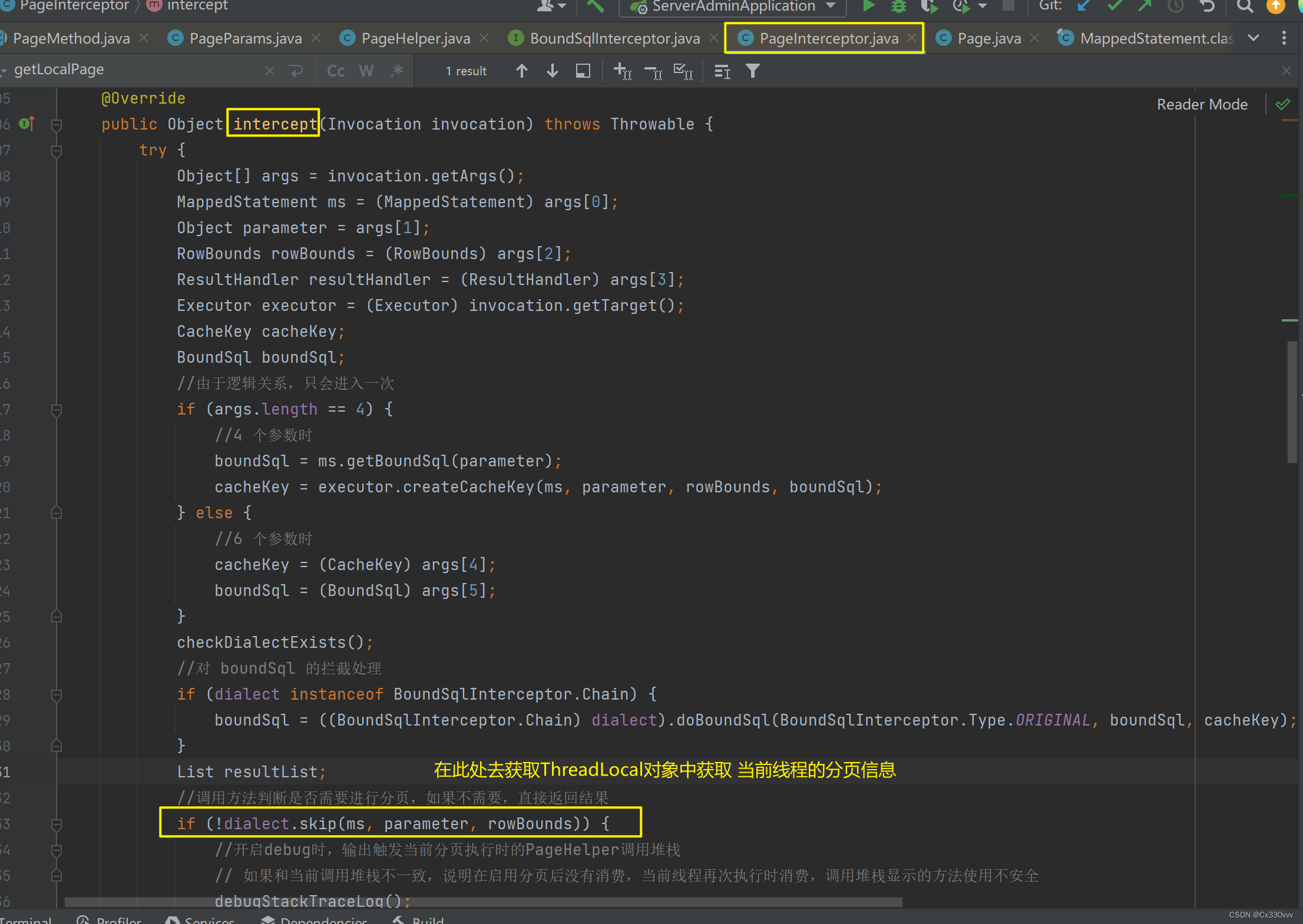Open the search filter funnel icon

tap(752, 71)
